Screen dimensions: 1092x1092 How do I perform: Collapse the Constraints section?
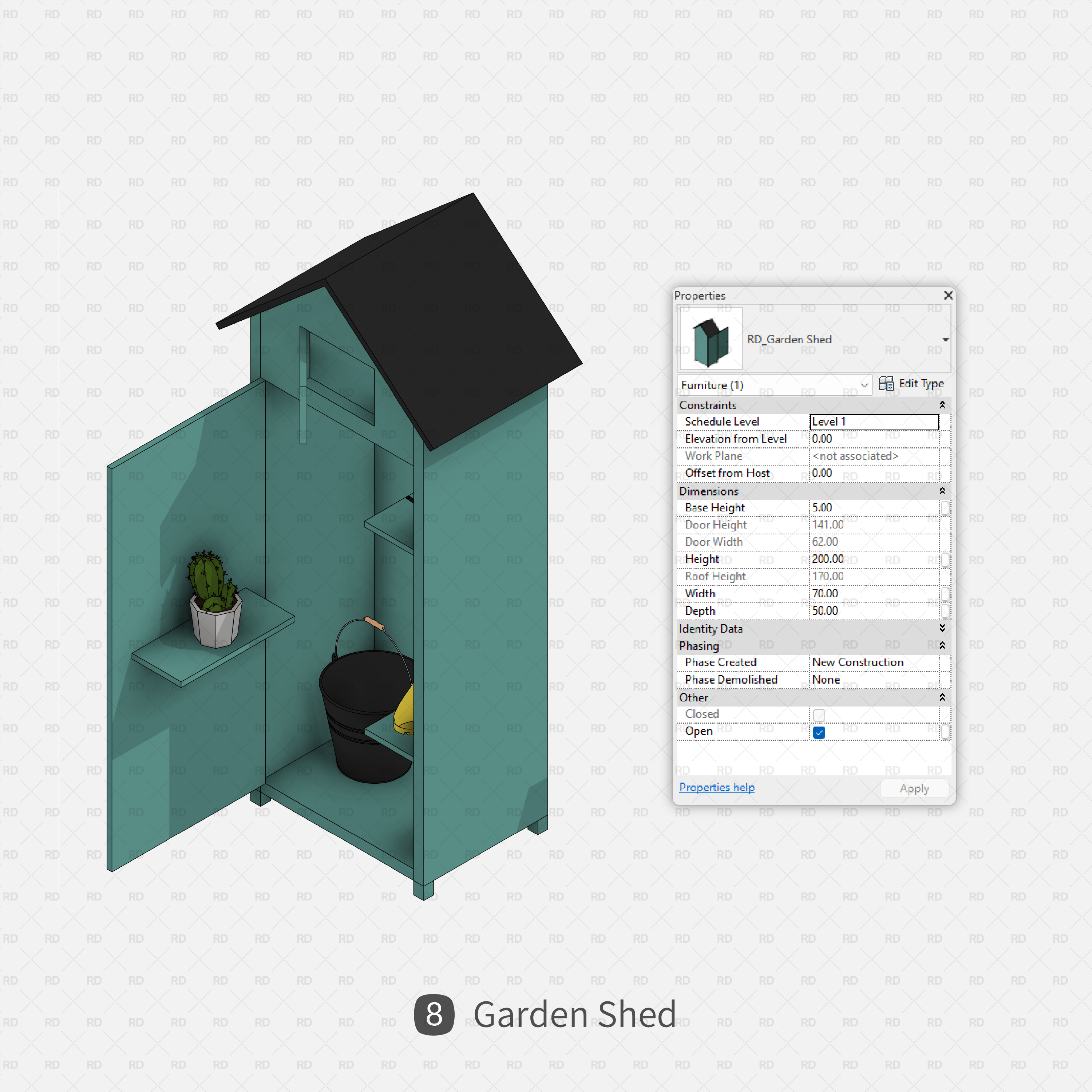pos(942,405)
